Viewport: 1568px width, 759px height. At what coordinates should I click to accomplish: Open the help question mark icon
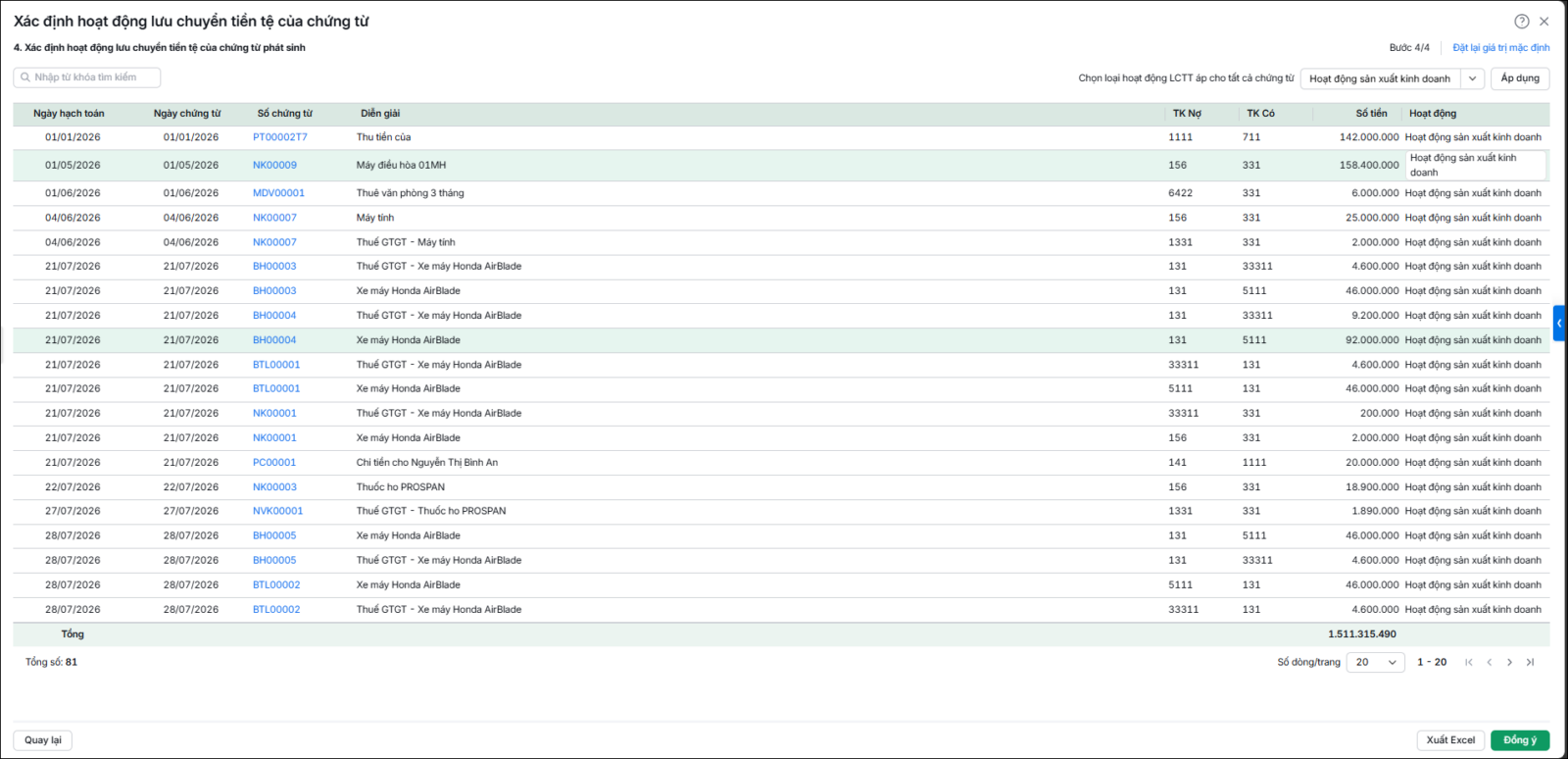pos(1521,22)
